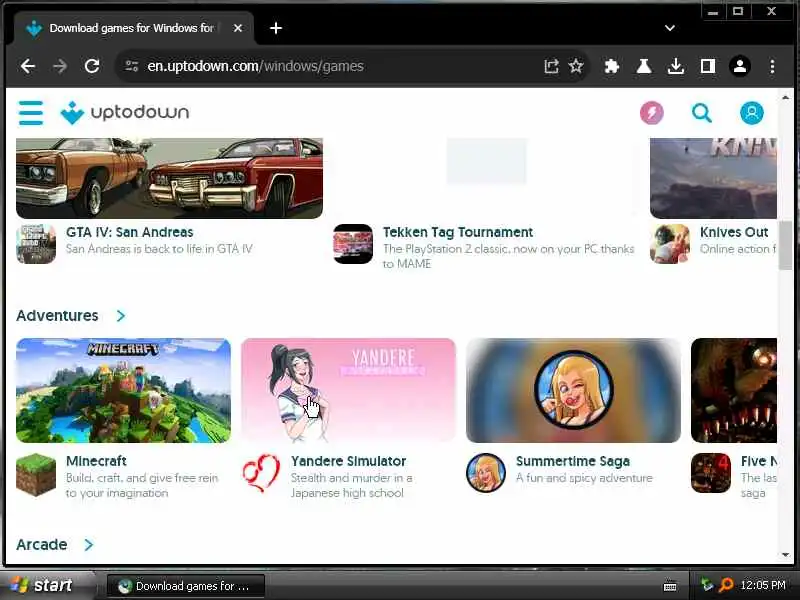Open the site information icon in address bar
Screen dimensions: 800x600
(x=132, y=66)
